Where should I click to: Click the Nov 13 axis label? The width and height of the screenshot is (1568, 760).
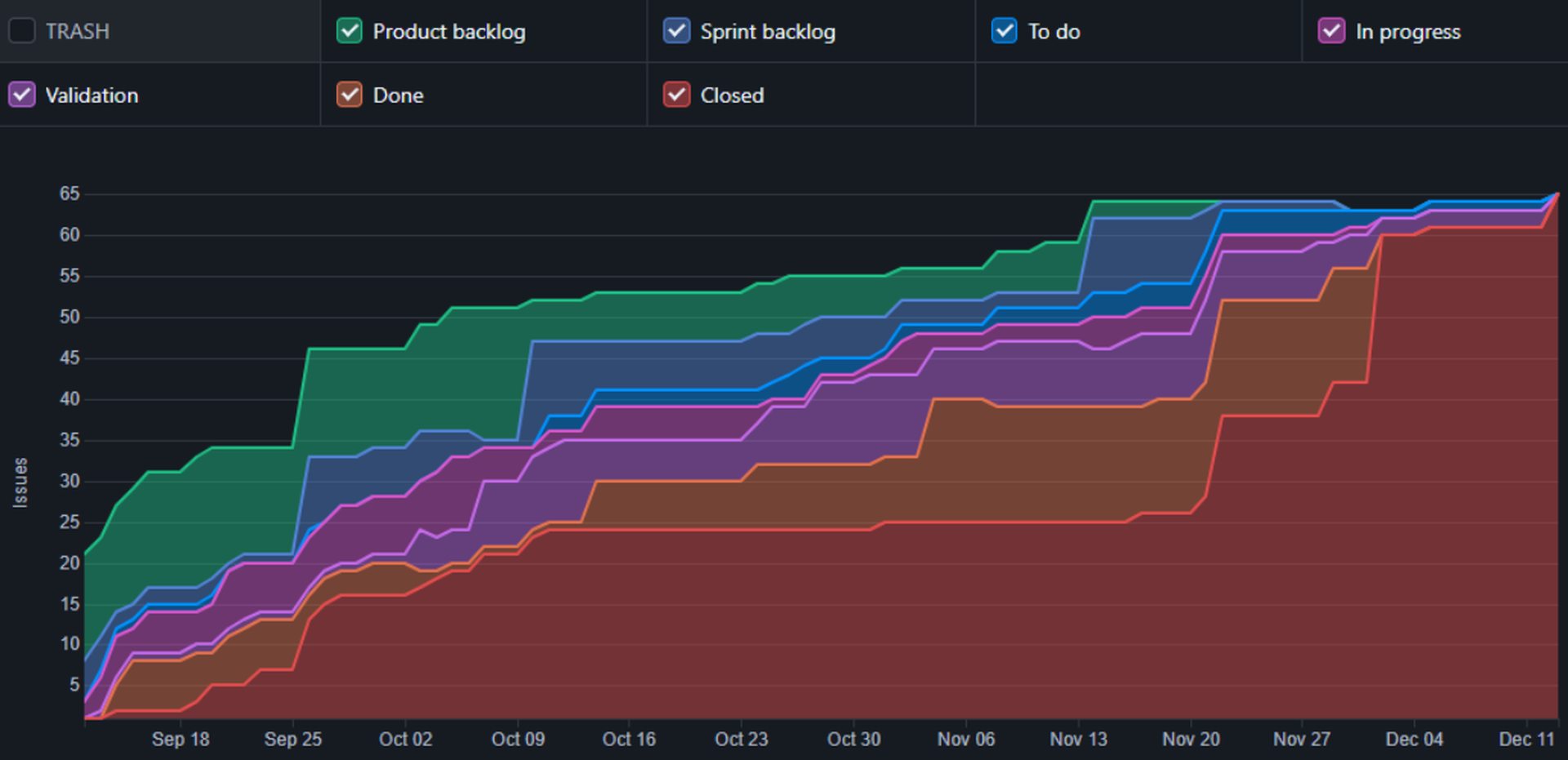click(x=1079, y=740)
